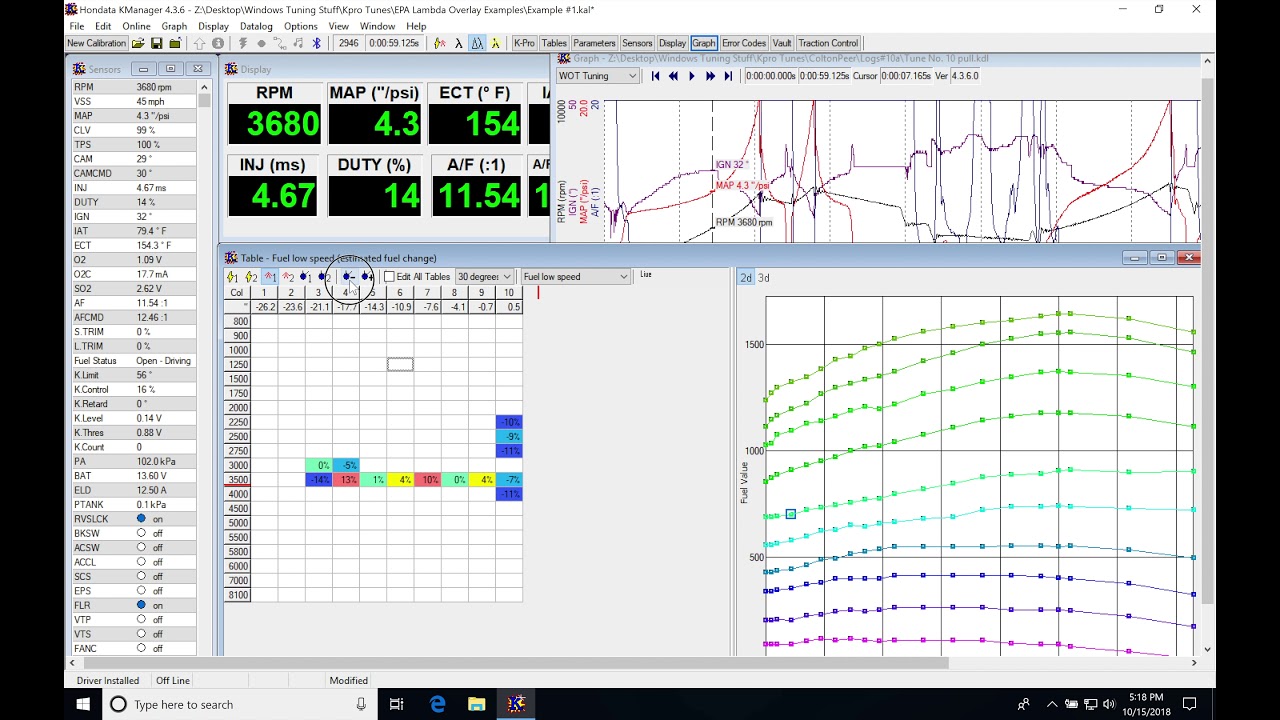1280x720 pixels.
Task: Jump to end of datalog playback
Action: pyautogui.click(x=727, y=76)
